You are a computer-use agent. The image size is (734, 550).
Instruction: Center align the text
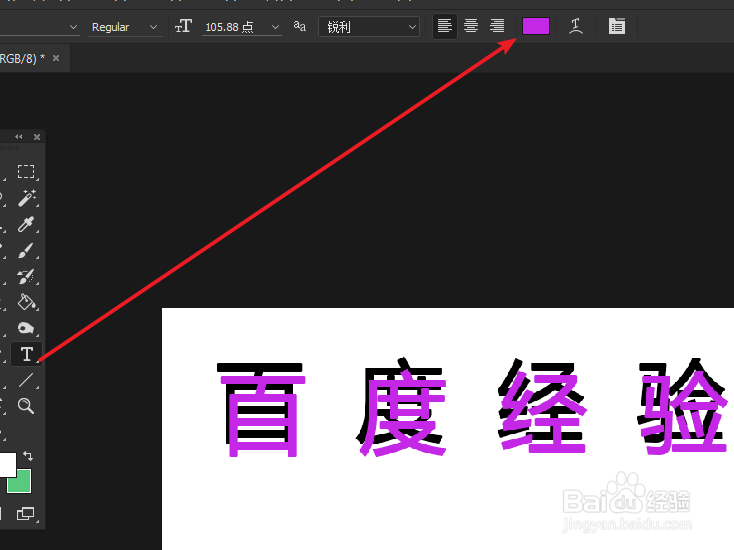pyautogui.click(x=471, y=26)
